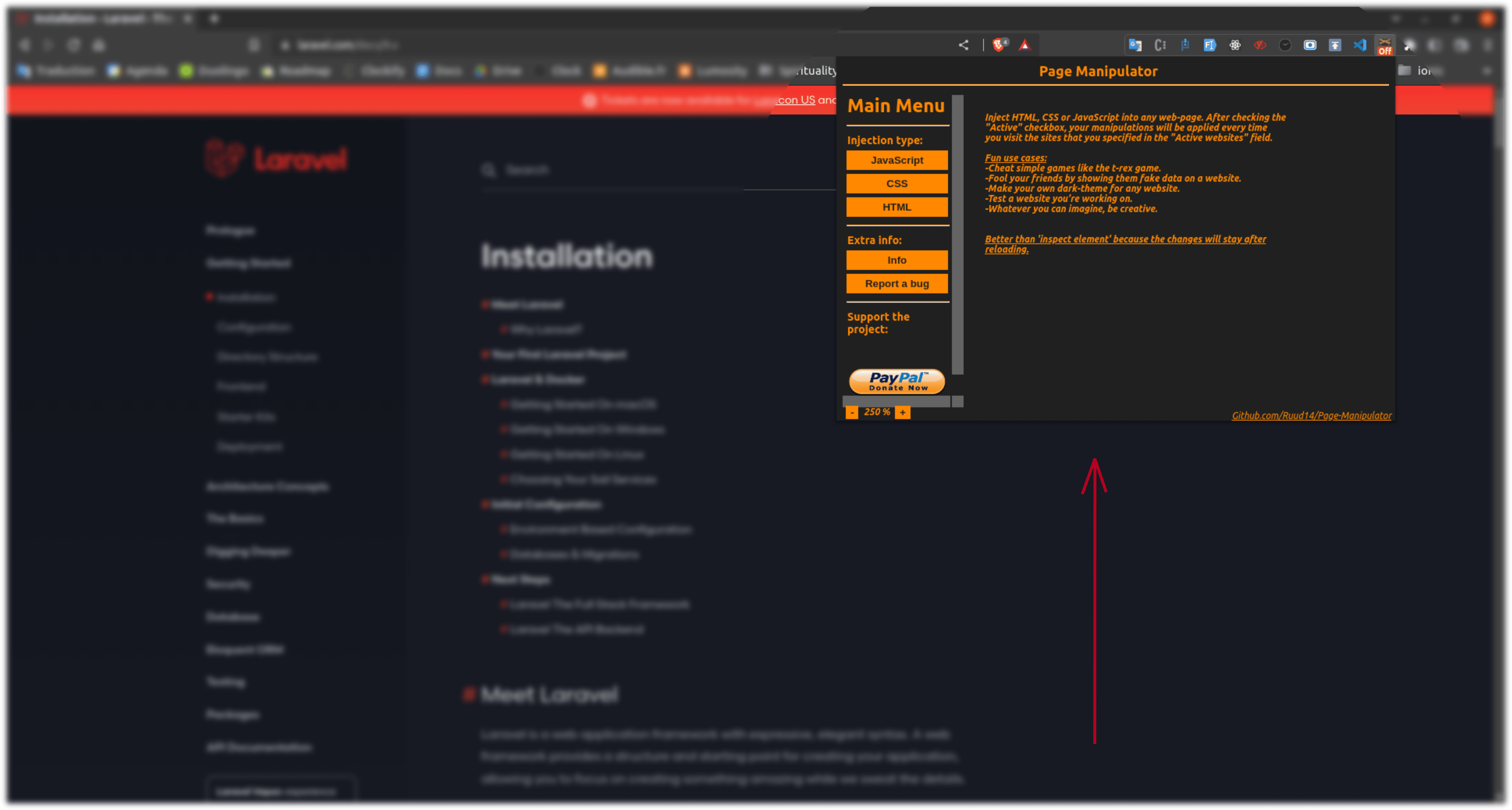Increase popup zoom with plus button

pyautogui.click(x=903, y=413)
